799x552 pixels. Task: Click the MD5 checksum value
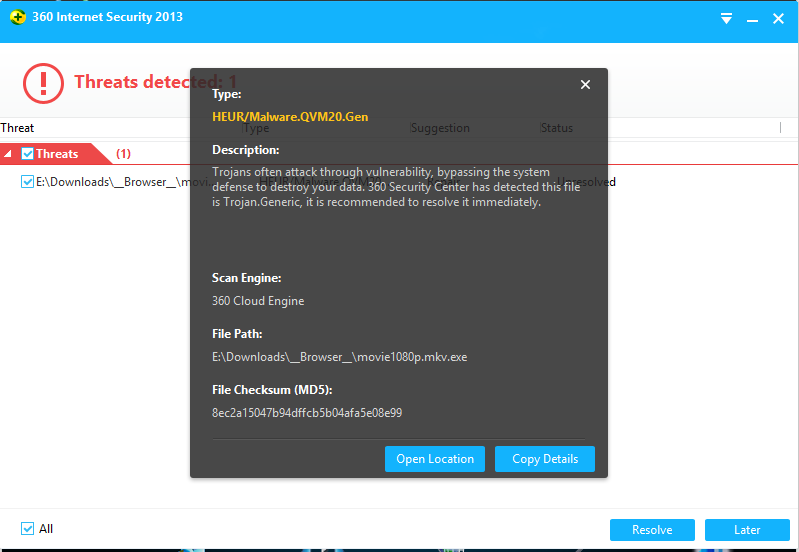click(307, 412)
